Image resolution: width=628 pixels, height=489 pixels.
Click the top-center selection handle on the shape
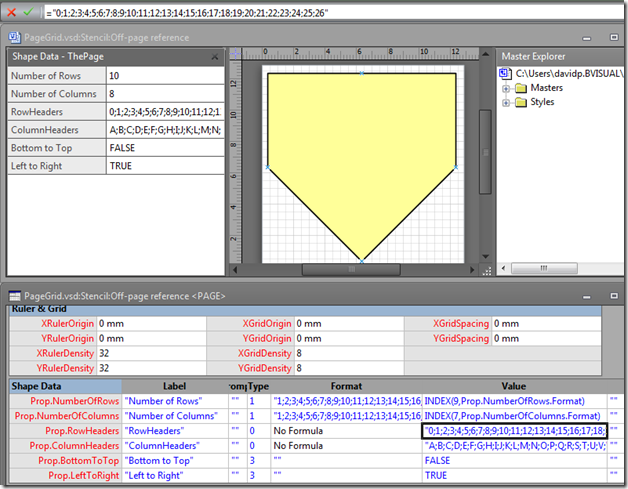361,73
